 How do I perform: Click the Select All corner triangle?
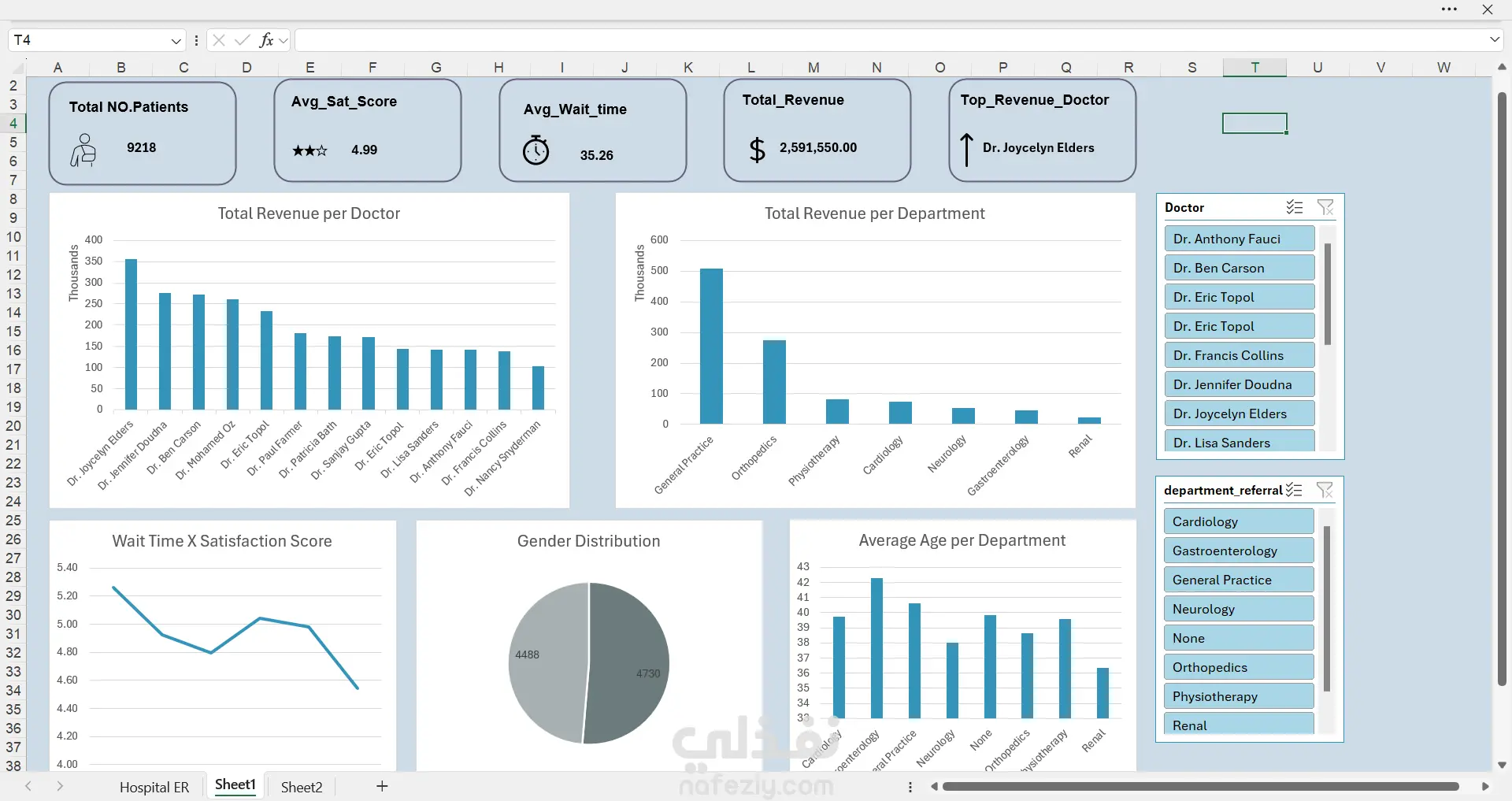point(17,68)
